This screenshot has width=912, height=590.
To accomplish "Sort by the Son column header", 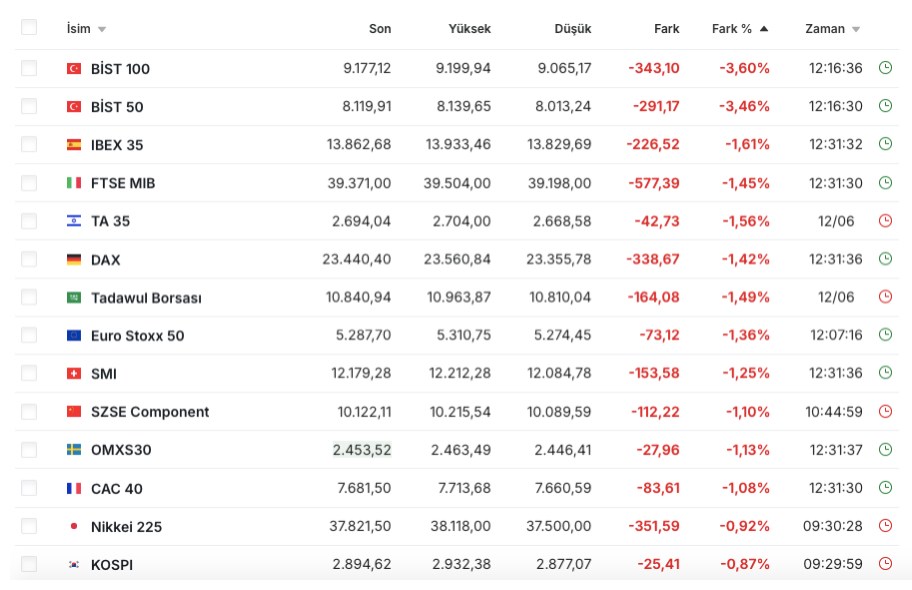I will click(x=380, y=29).
